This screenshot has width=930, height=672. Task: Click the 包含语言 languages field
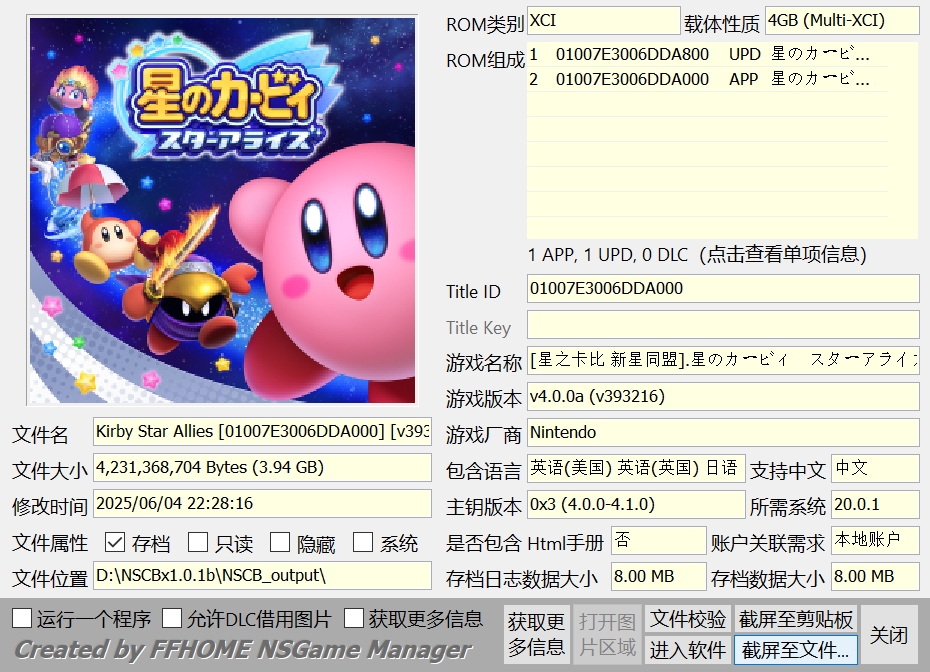(636, 469)
